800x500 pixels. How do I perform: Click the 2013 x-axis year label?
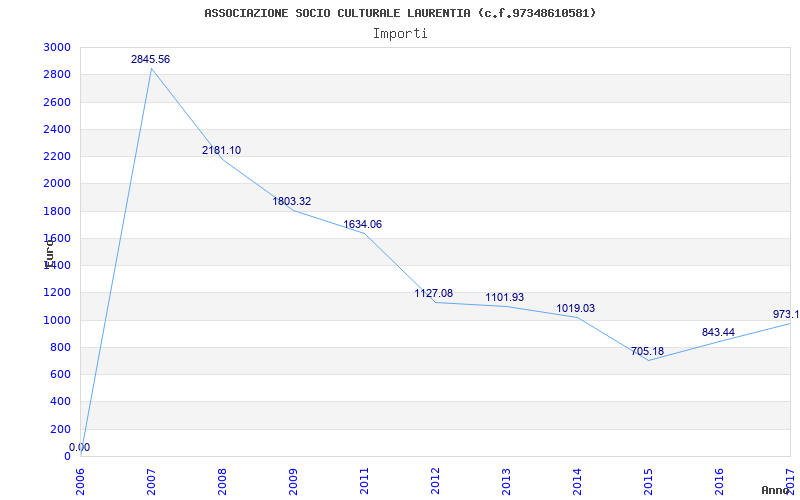[506, 482]
